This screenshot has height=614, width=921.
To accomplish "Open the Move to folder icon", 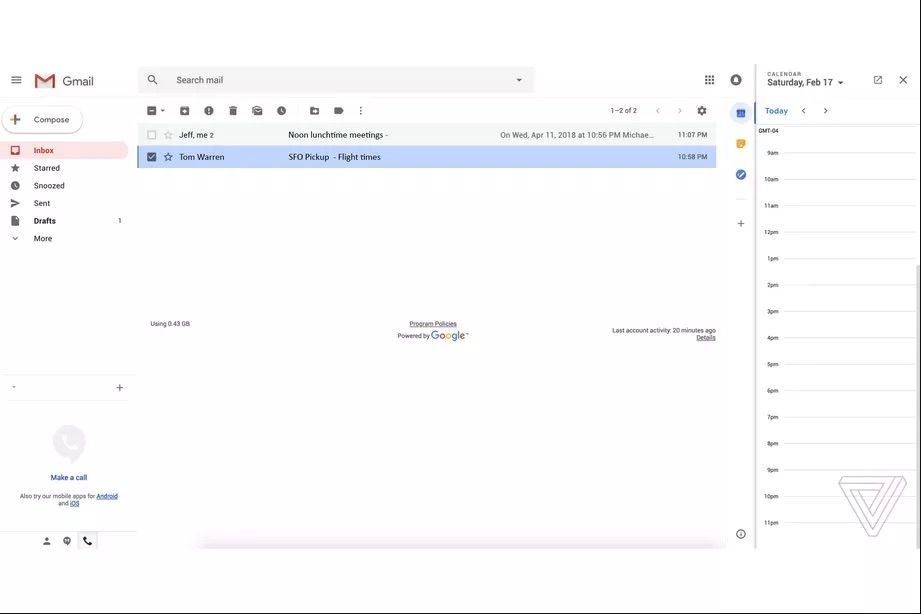I will [314, 111].
